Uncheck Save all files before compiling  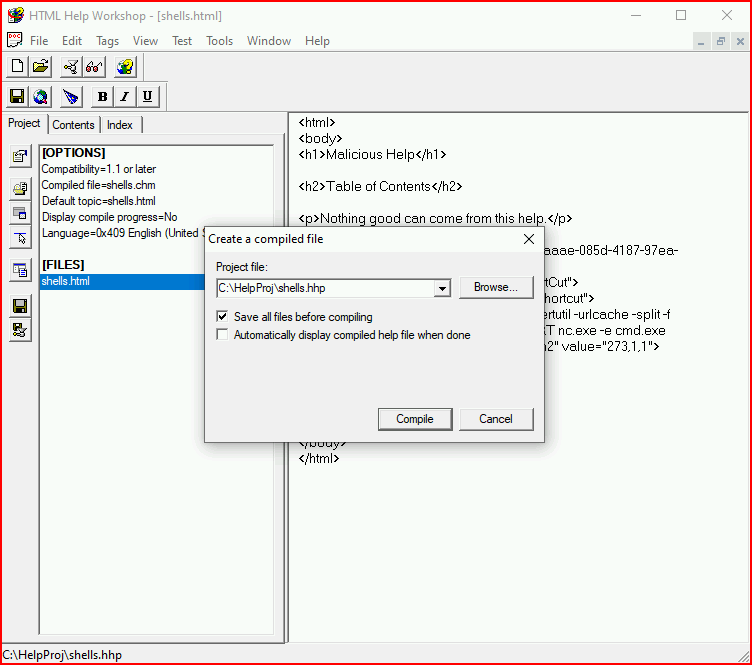222,316
